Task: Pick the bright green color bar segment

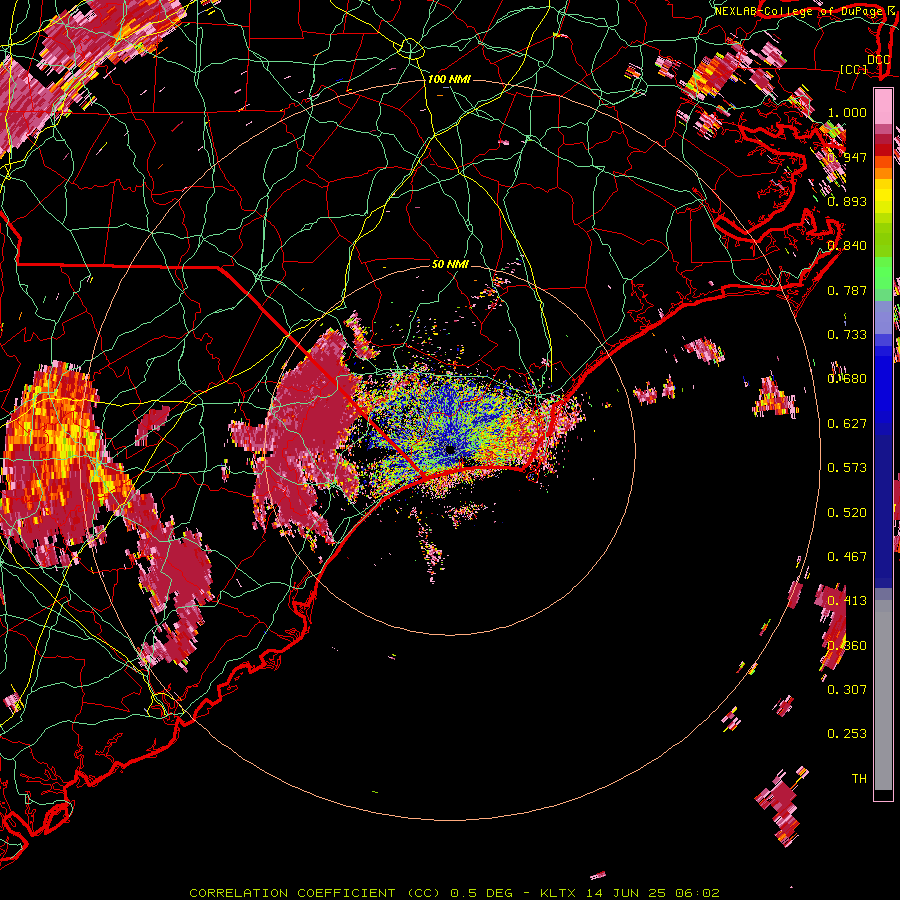Action: pos(883,272)
